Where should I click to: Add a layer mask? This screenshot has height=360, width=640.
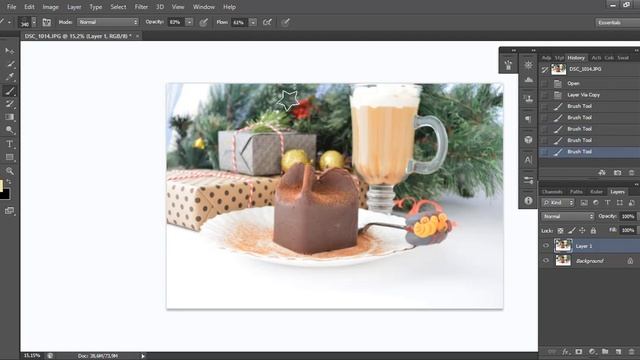click(579, 351)
